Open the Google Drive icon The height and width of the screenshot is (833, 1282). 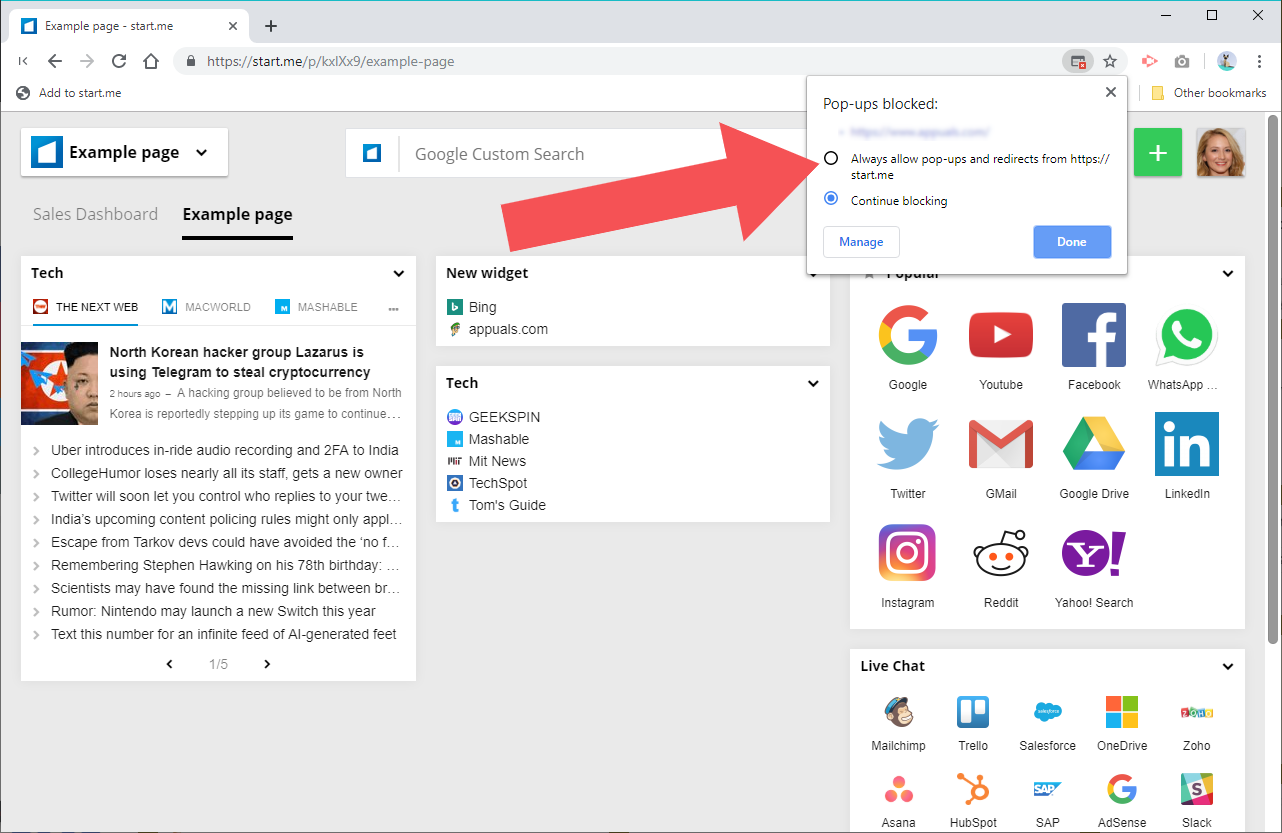coord(1094,444)
